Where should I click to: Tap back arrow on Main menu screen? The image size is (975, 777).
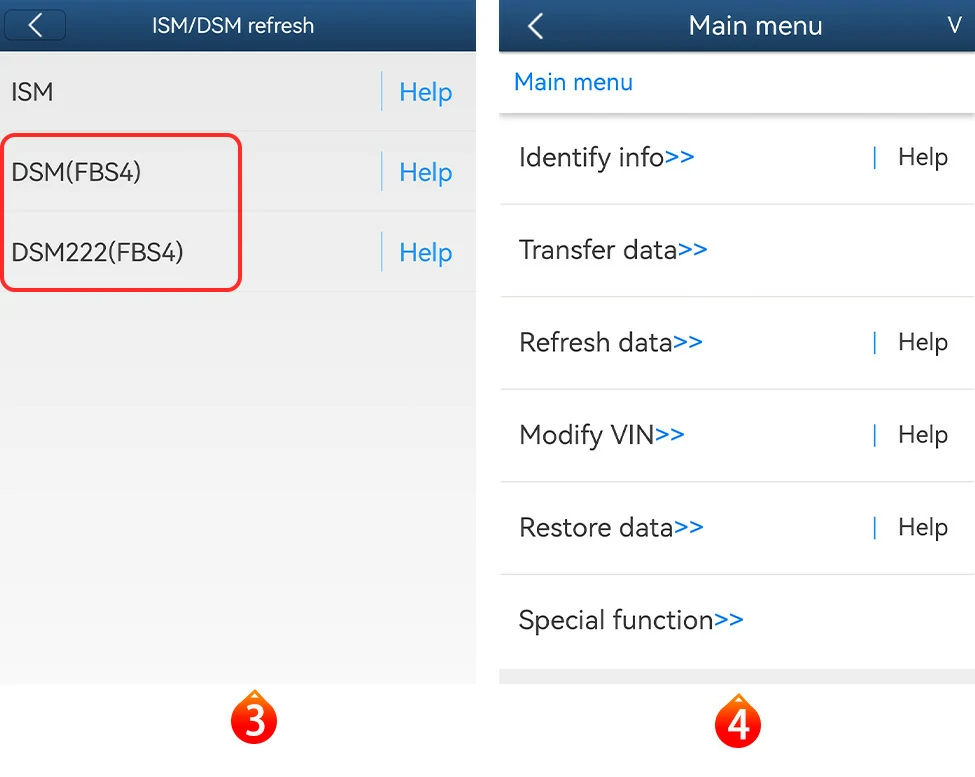pyautogui.click(x=536, y=26)
